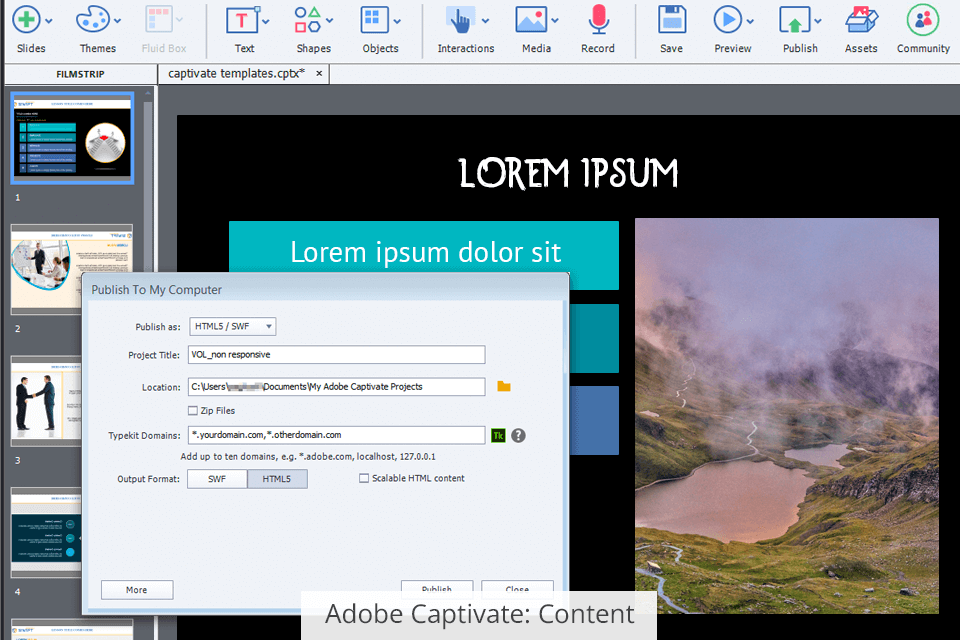Click the Typekit Domains input field
Screen dimensions: 960x640
[x=337, y=435]
